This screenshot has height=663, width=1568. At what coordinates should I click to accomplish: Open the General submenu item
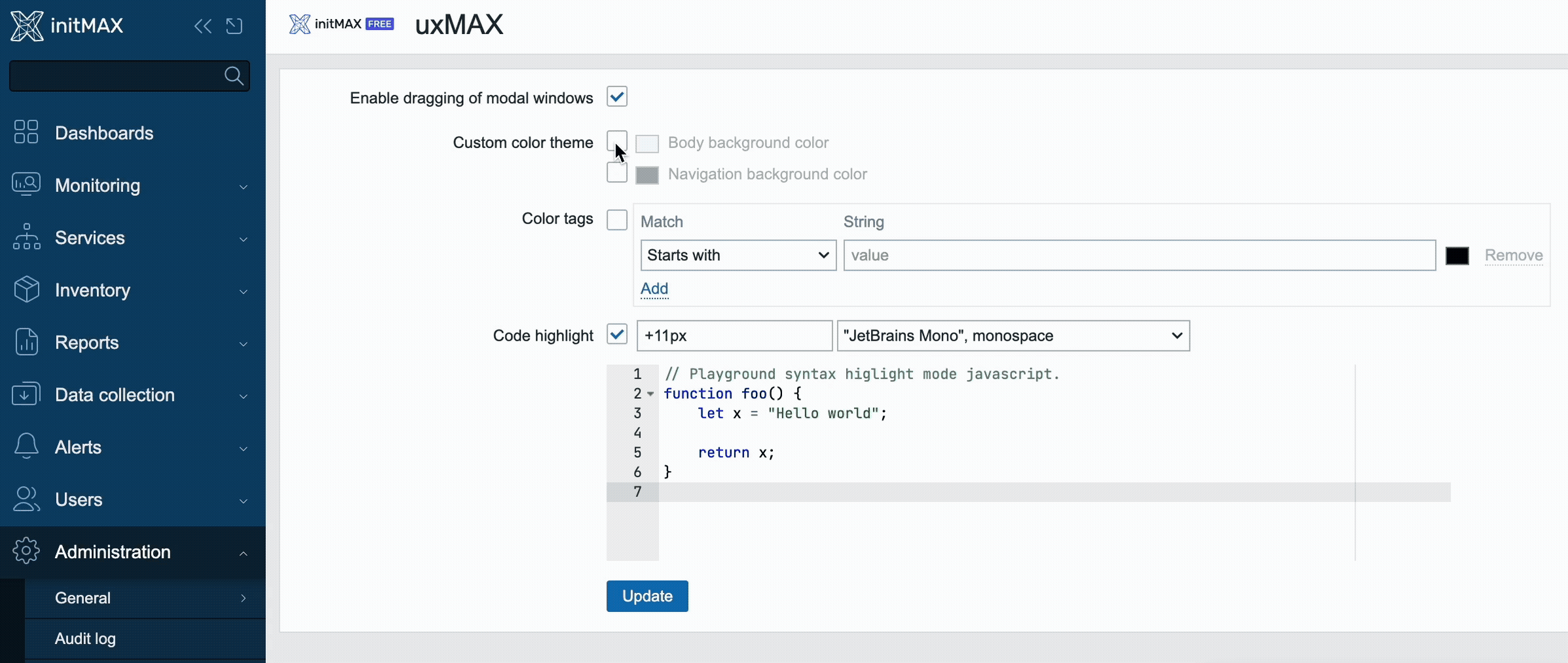(x=83, y=598)
